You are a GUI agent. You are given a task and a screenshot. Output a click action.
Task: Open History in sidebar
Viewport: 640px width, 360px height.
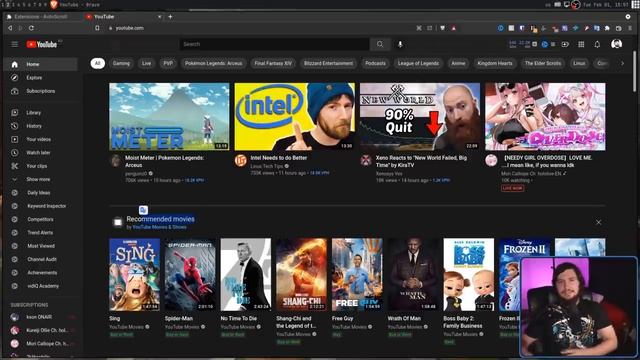pos(40,126)
